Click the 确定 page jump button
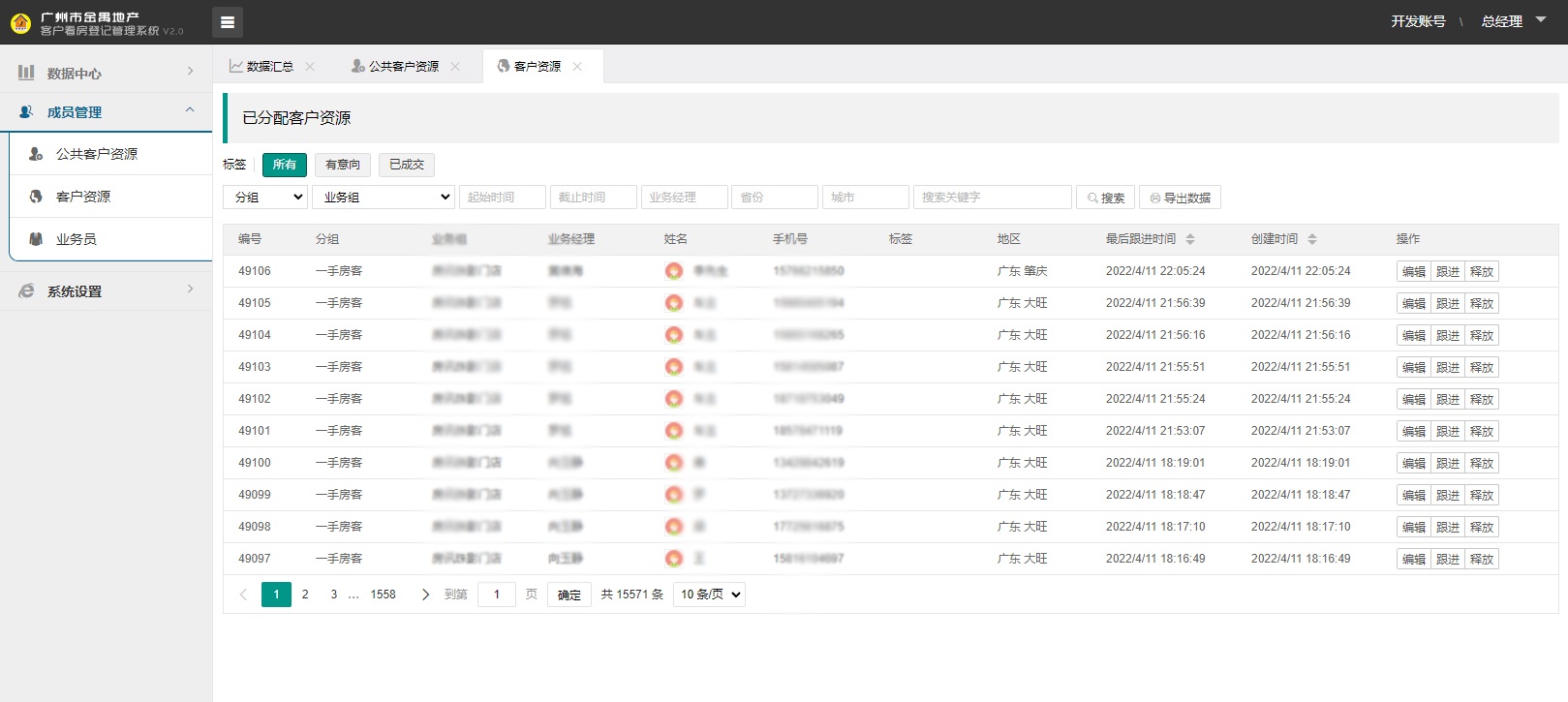 point(569,595)
